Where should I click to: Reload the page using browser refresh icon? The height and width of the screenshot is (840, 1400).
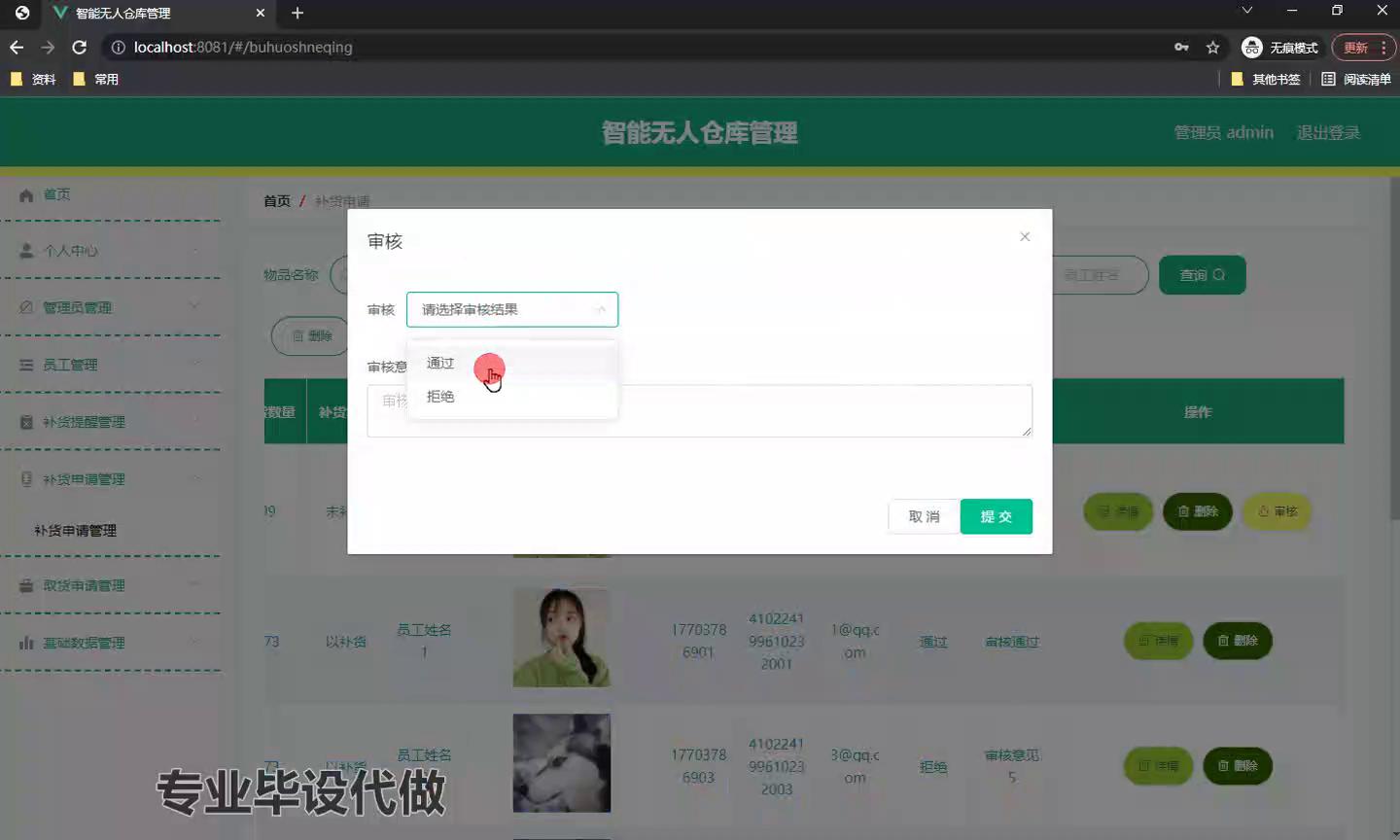click(x=80, y=47)
